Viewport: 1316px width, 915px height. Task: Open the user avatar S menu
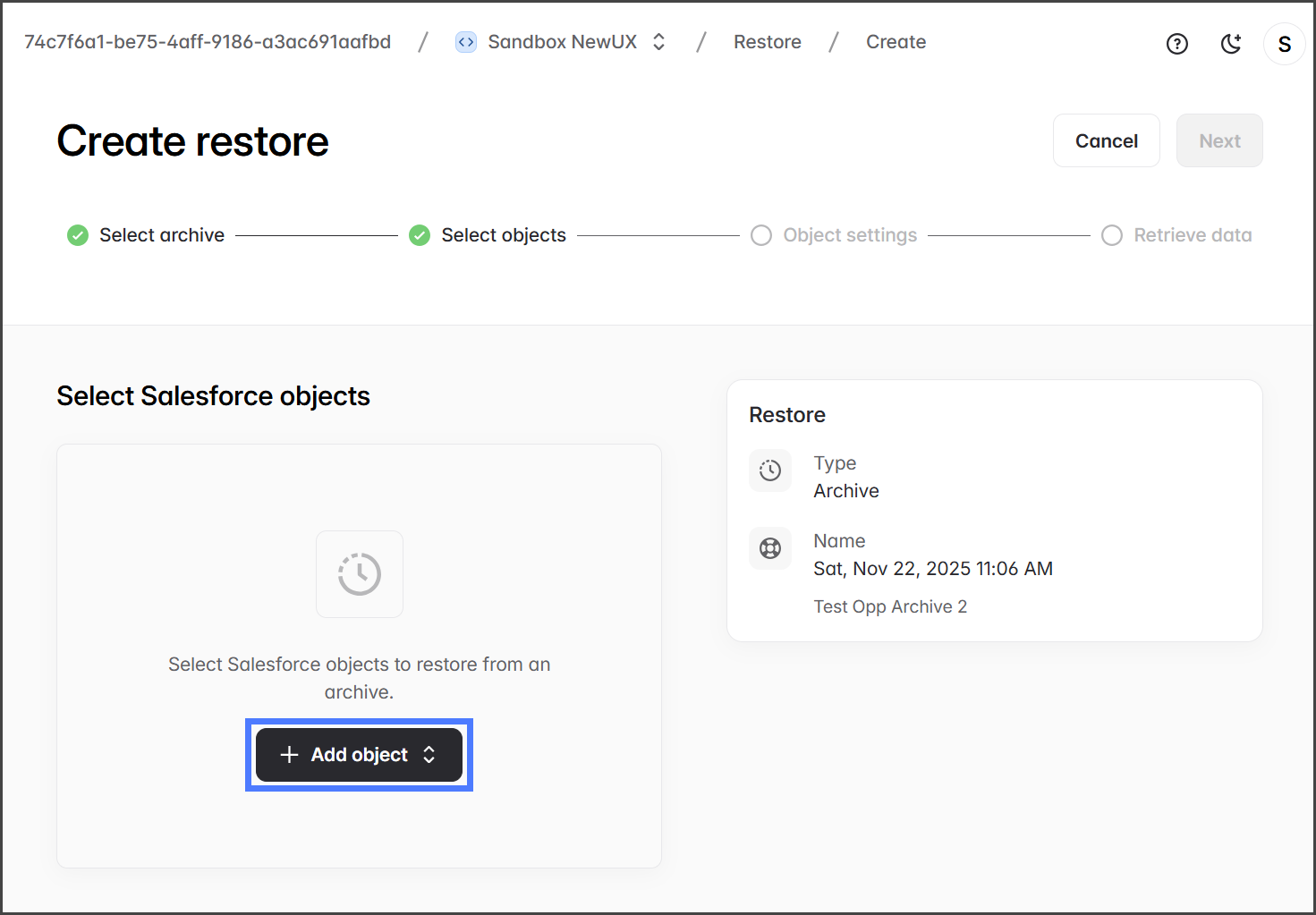click(1284, 44)
